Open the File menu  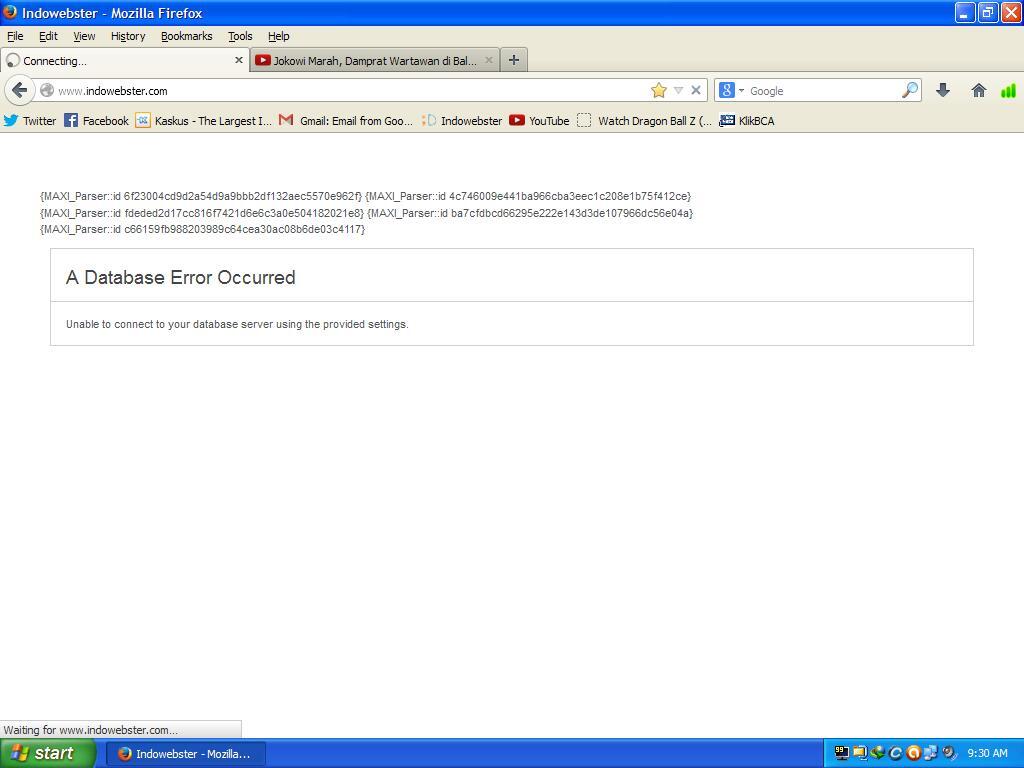[15, 37]
